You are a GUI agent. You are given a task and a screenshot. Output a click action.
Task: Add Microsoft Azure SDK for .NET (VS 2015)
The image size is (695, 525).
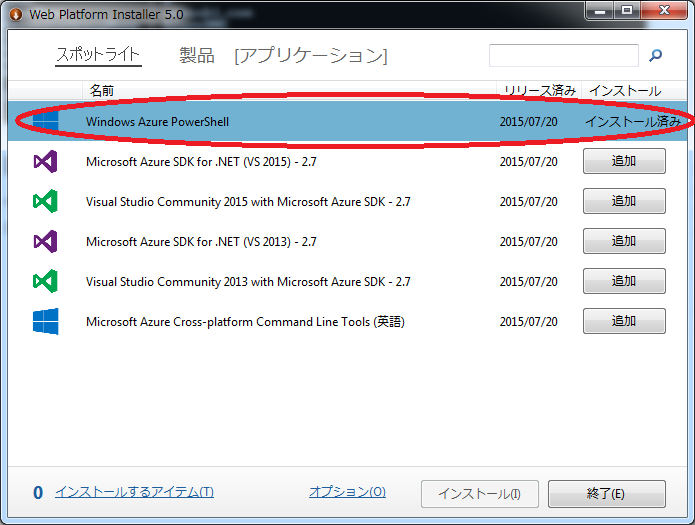(x=624, y=161)
